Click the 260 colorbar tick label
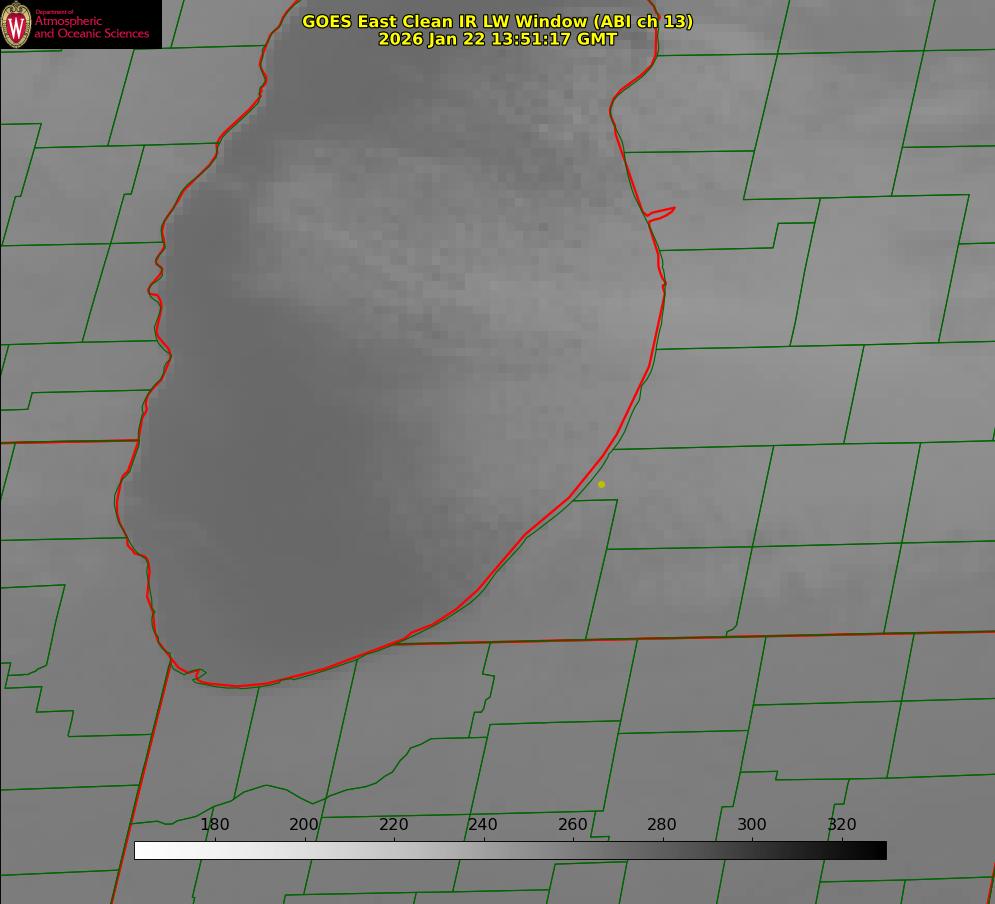The image size is (995, 904). [573, 825]
